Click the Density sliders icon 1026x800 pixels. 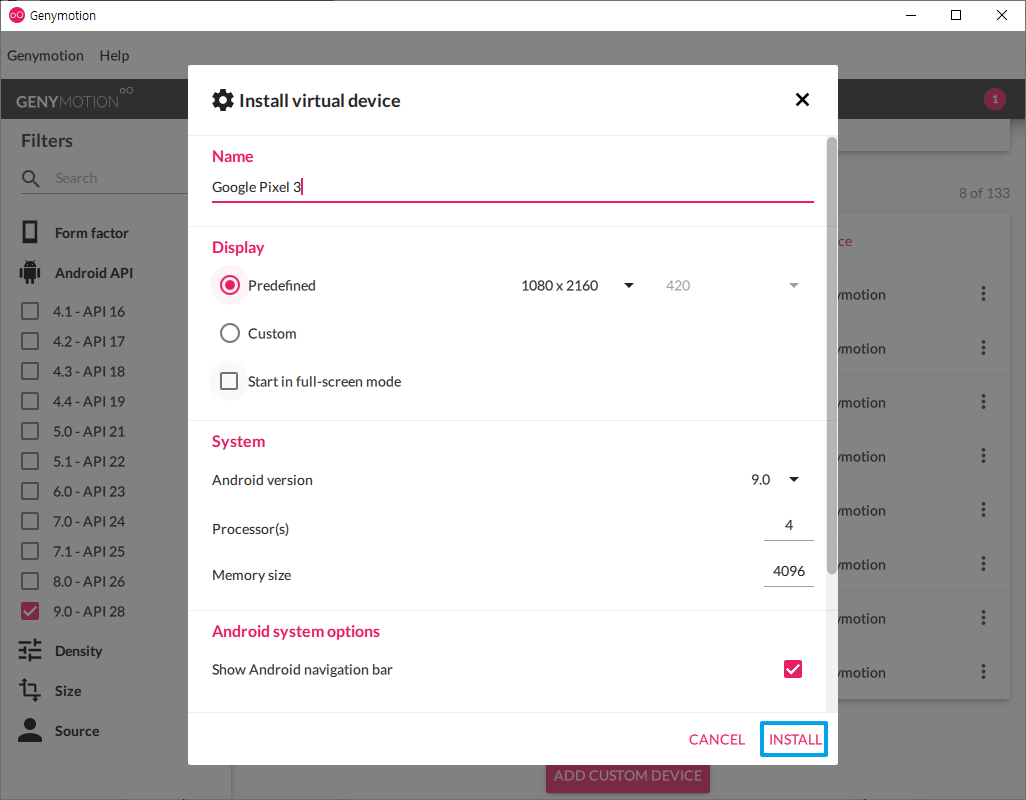coord(30,650)
